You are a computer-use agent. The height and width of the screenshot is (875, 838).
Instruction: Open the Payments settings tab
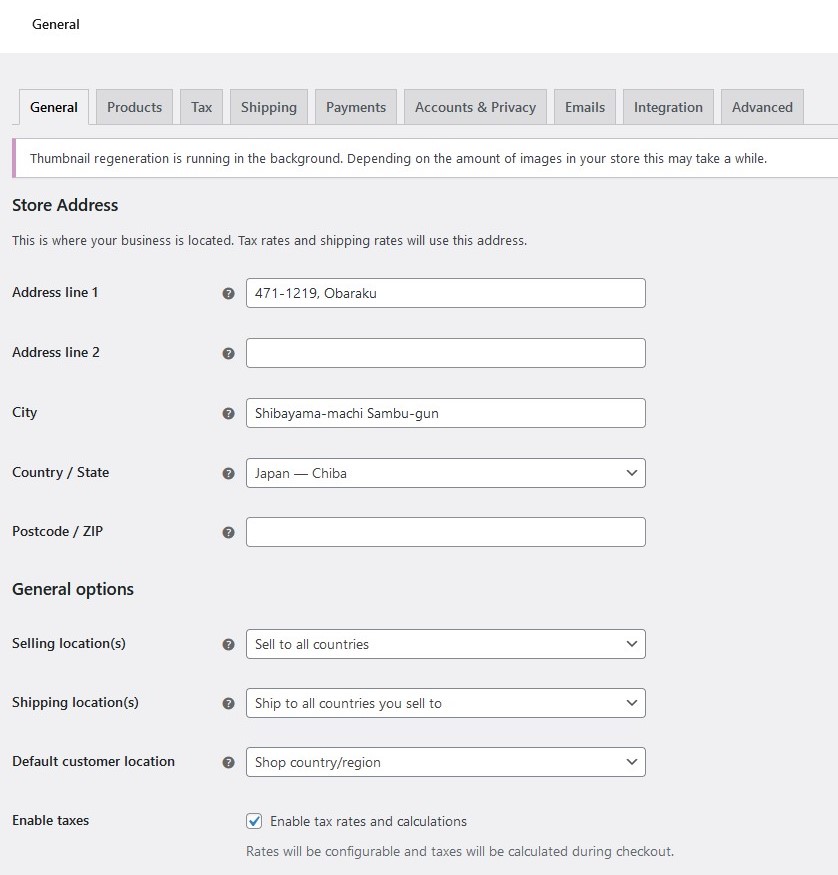pyautogui.click(x=356, y=106)
